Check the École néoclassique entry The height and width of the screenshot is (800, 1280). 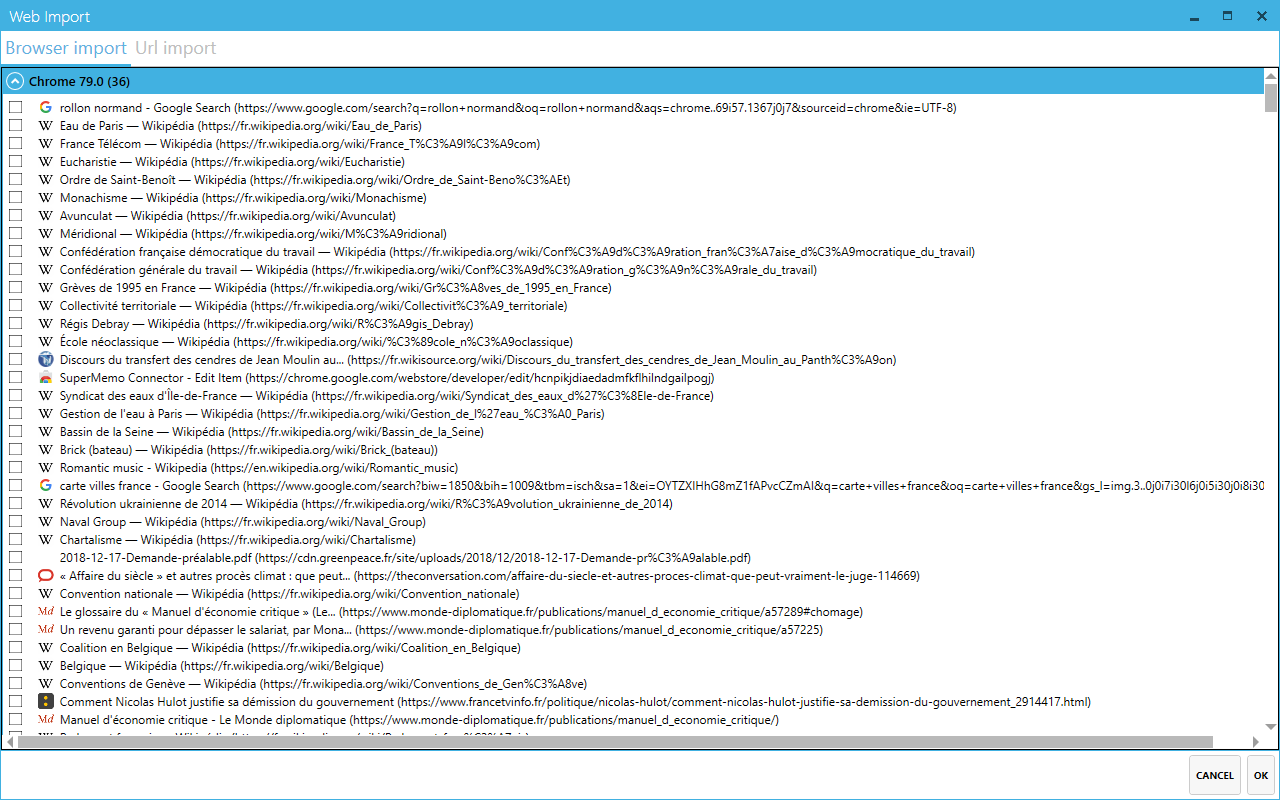tap(16, 342)
